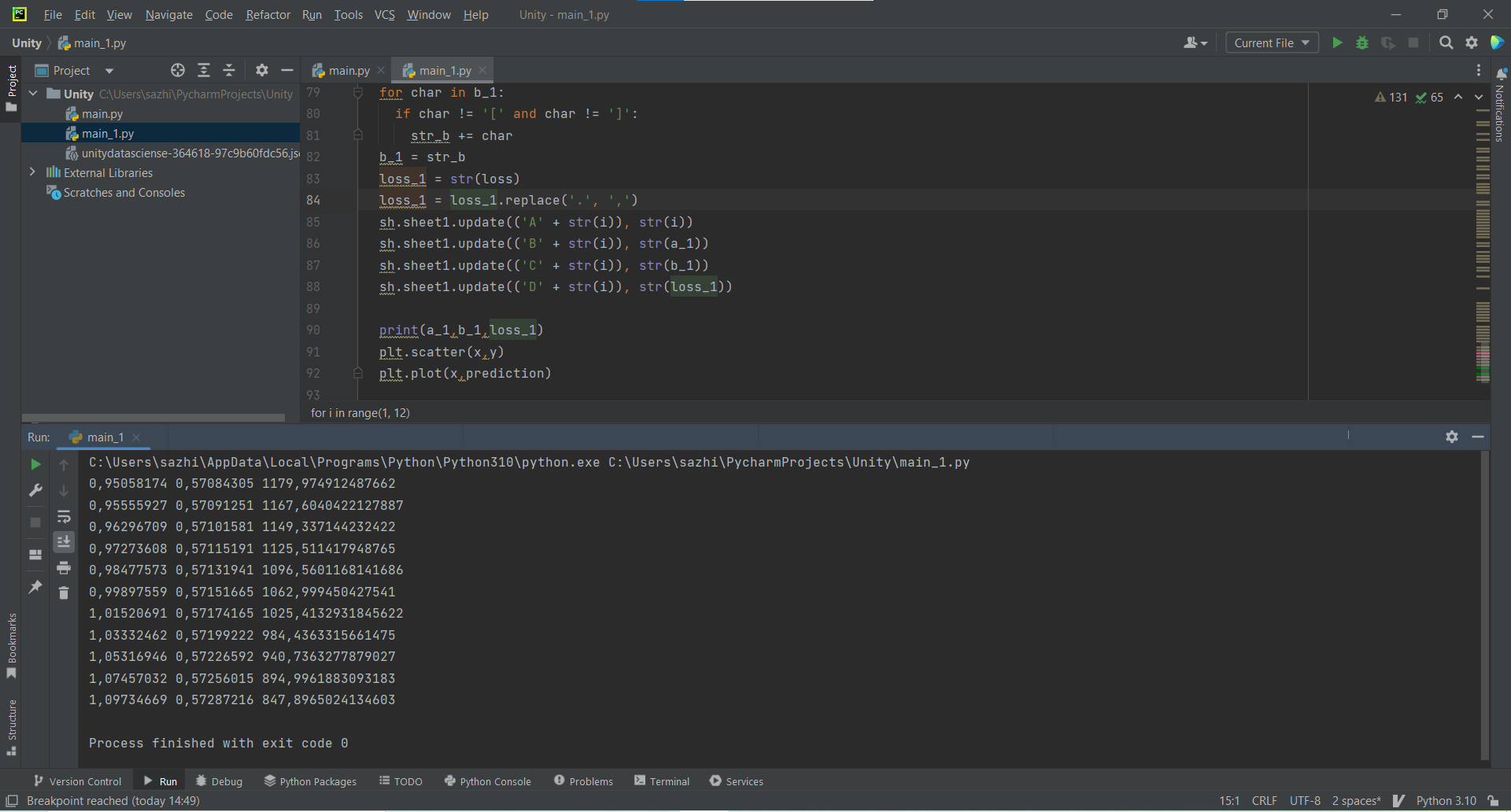Toggle Structure side tool window
1511x812 pixels.
coord(12,727)
